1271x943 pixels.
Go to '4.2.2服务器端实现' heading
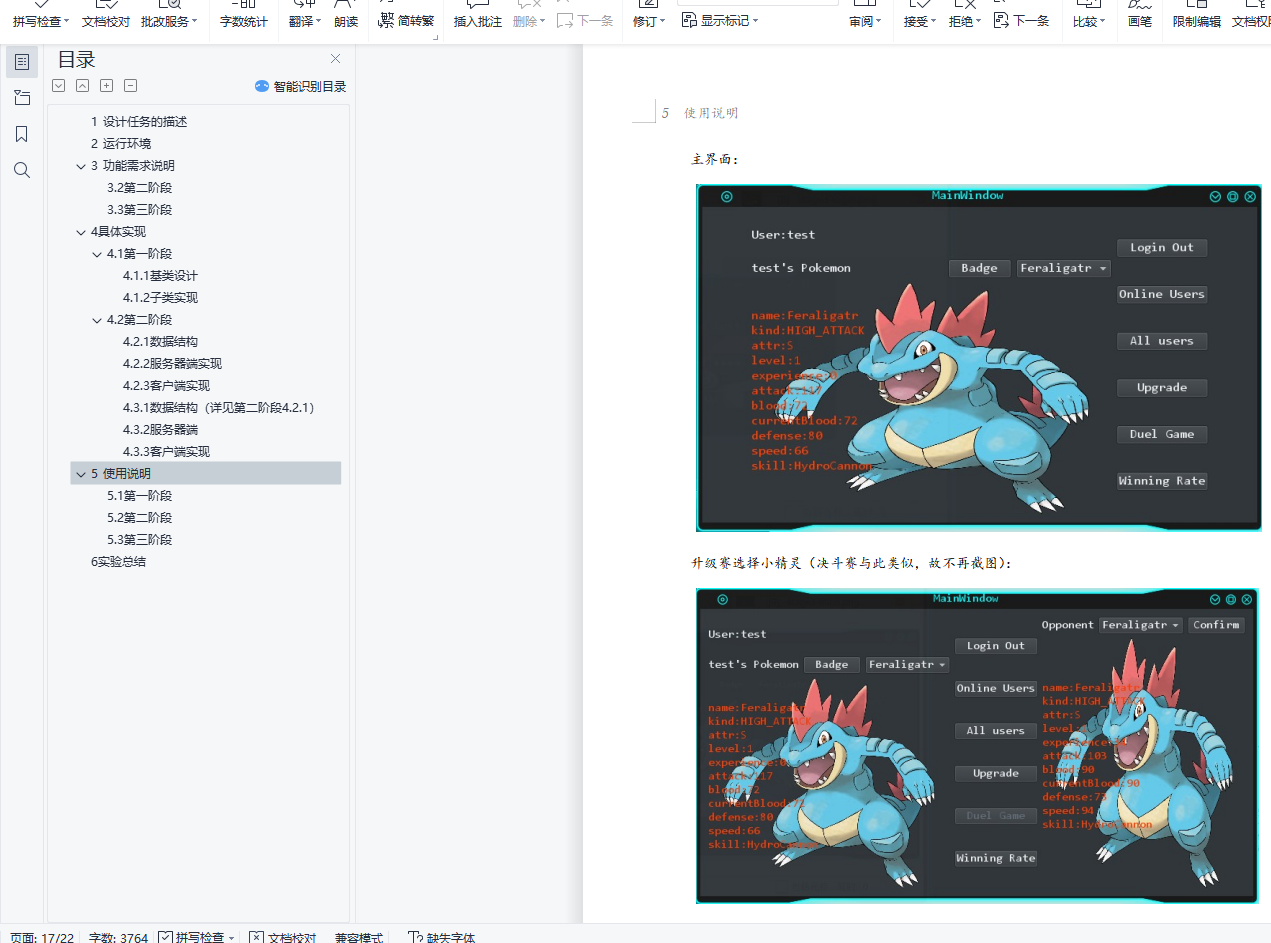pos(173,364)
